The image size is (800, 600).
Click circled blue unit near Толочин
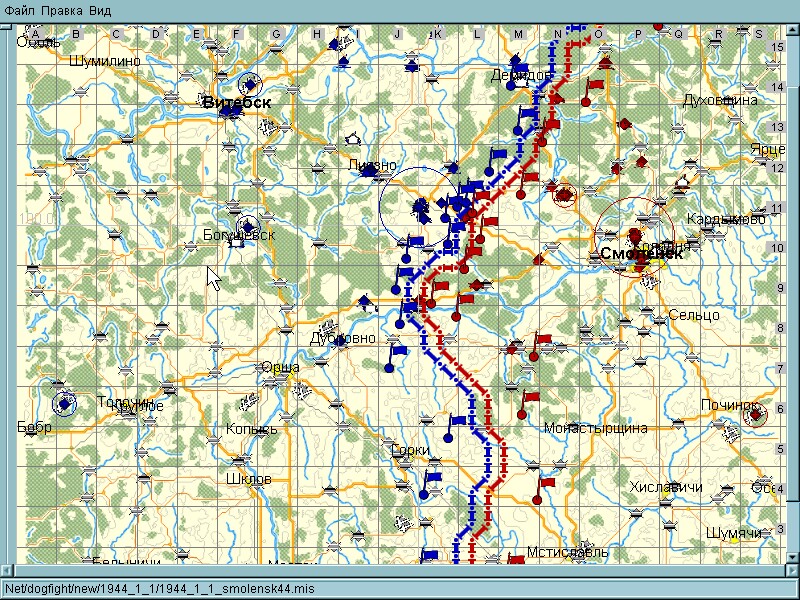pyautogui.click(x=65, y=402)
